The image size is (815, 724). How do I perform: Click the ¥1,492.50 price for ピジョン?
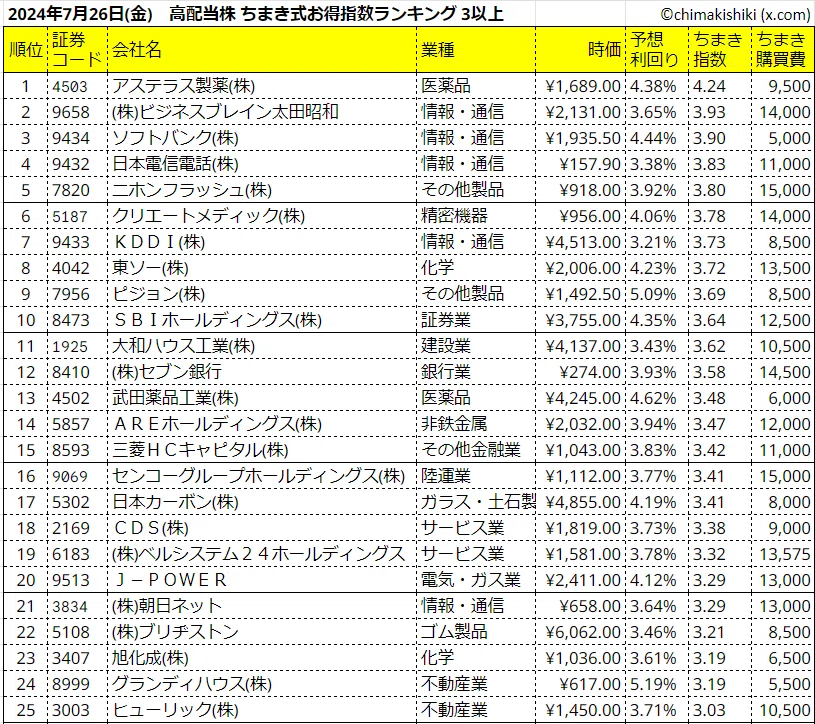[x=581, y=294]
